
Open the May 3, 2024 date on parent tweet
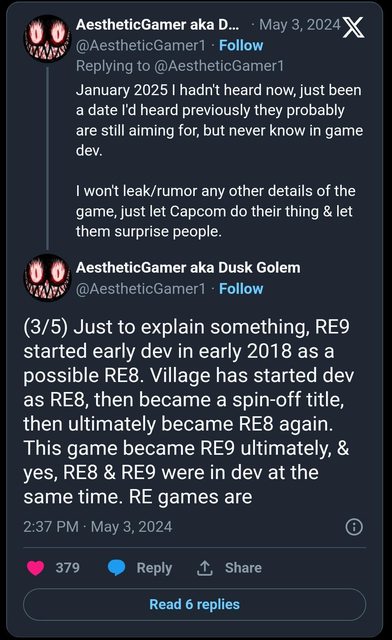click(300, 25)
